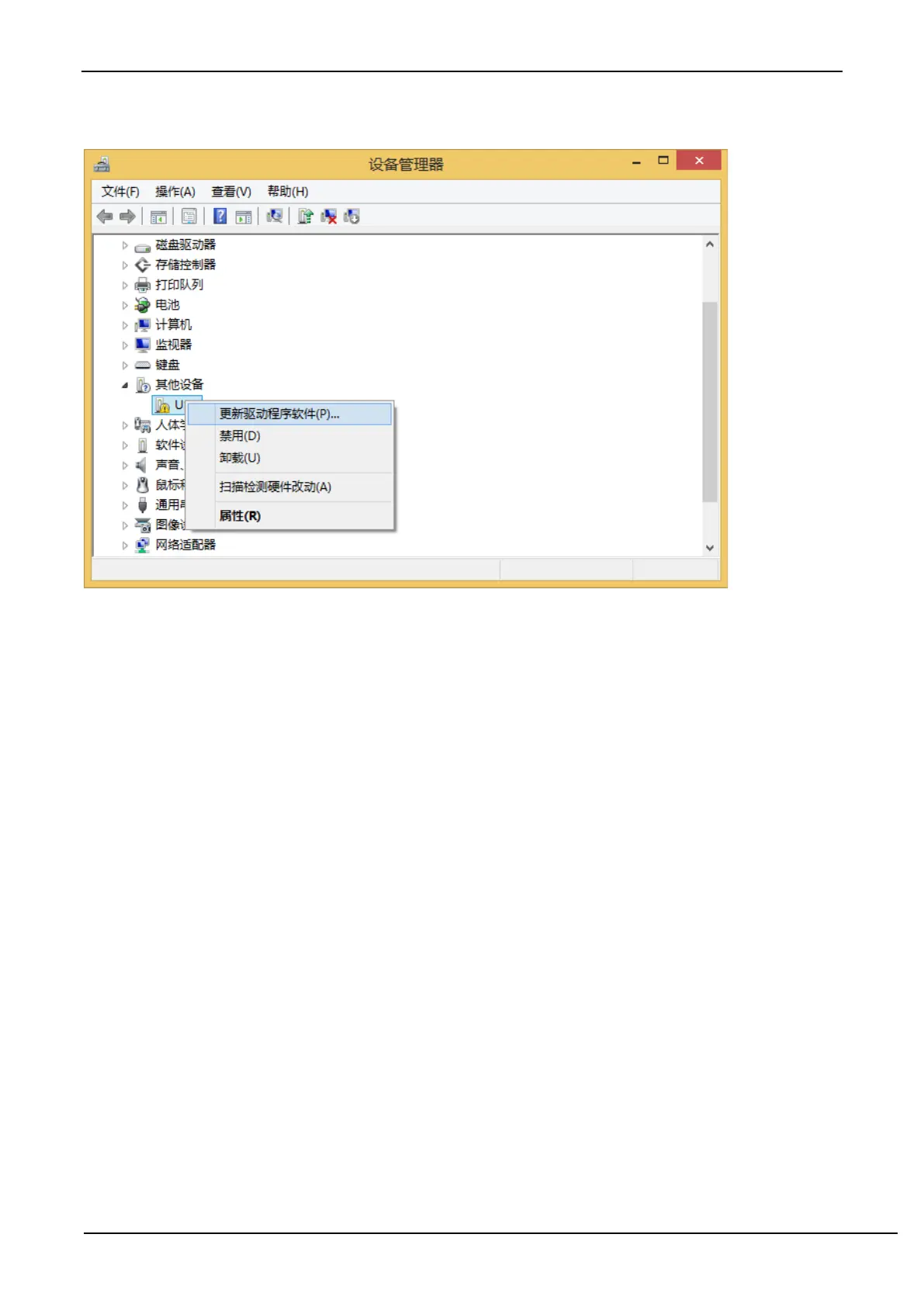Choose 扫描检测硬件改动(A) from context menu

click(x=291, y=487)
